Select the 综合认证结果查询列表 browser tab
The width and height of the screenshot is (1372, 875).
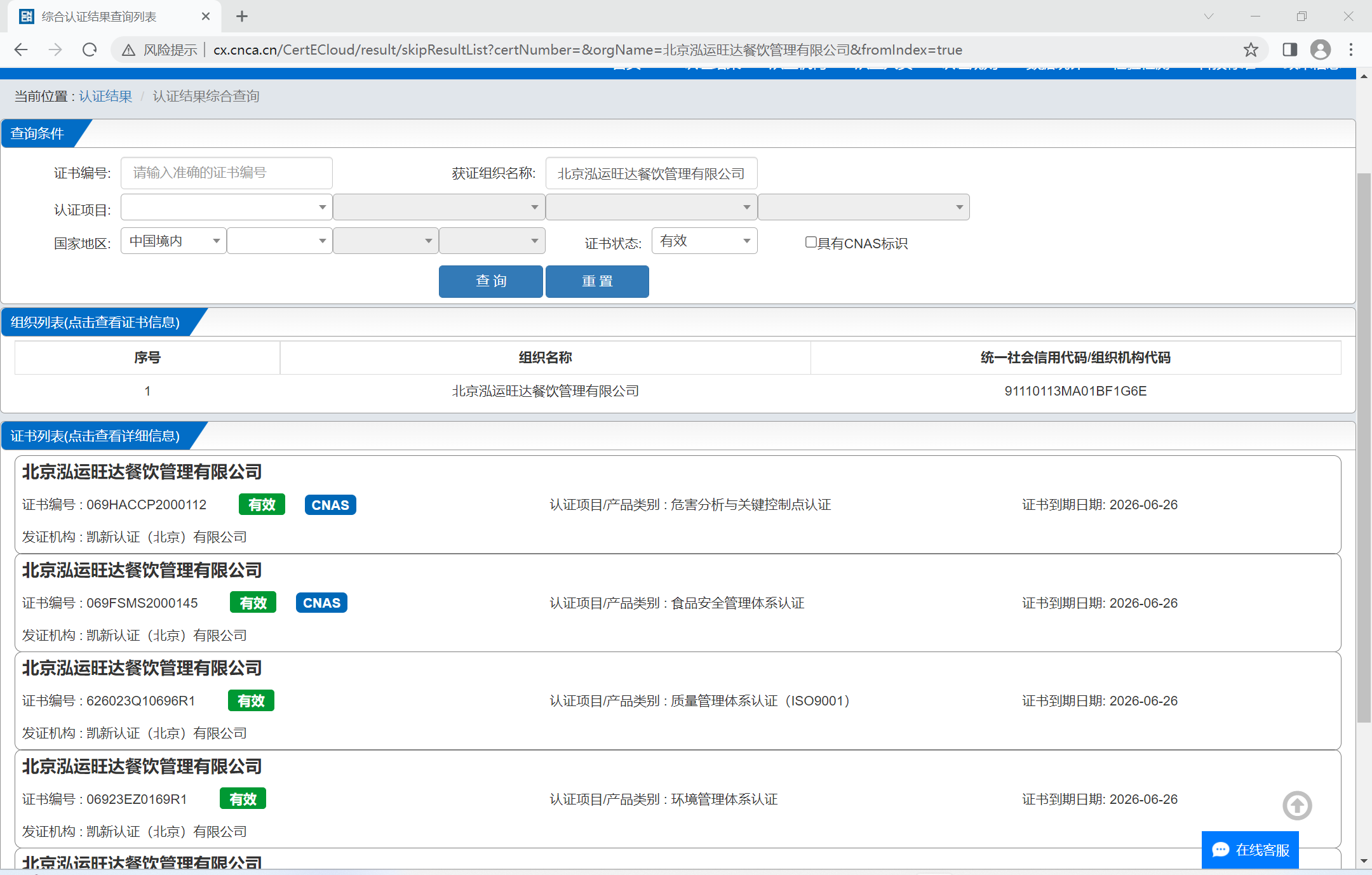coord(114,17)
